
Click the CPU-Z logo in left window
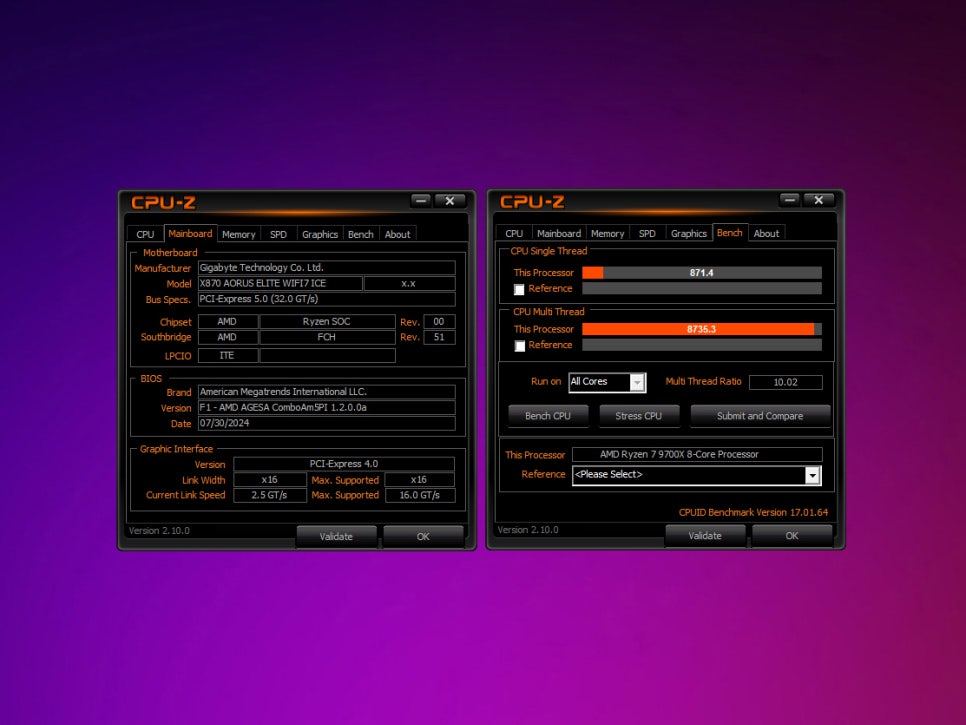163,203
